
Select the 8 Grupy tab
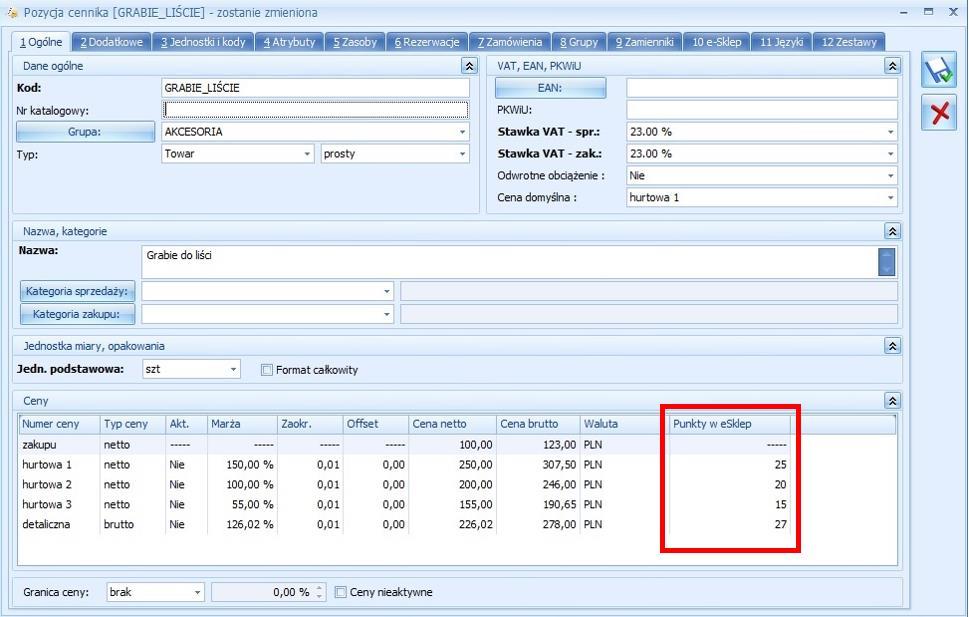[579, 42]
